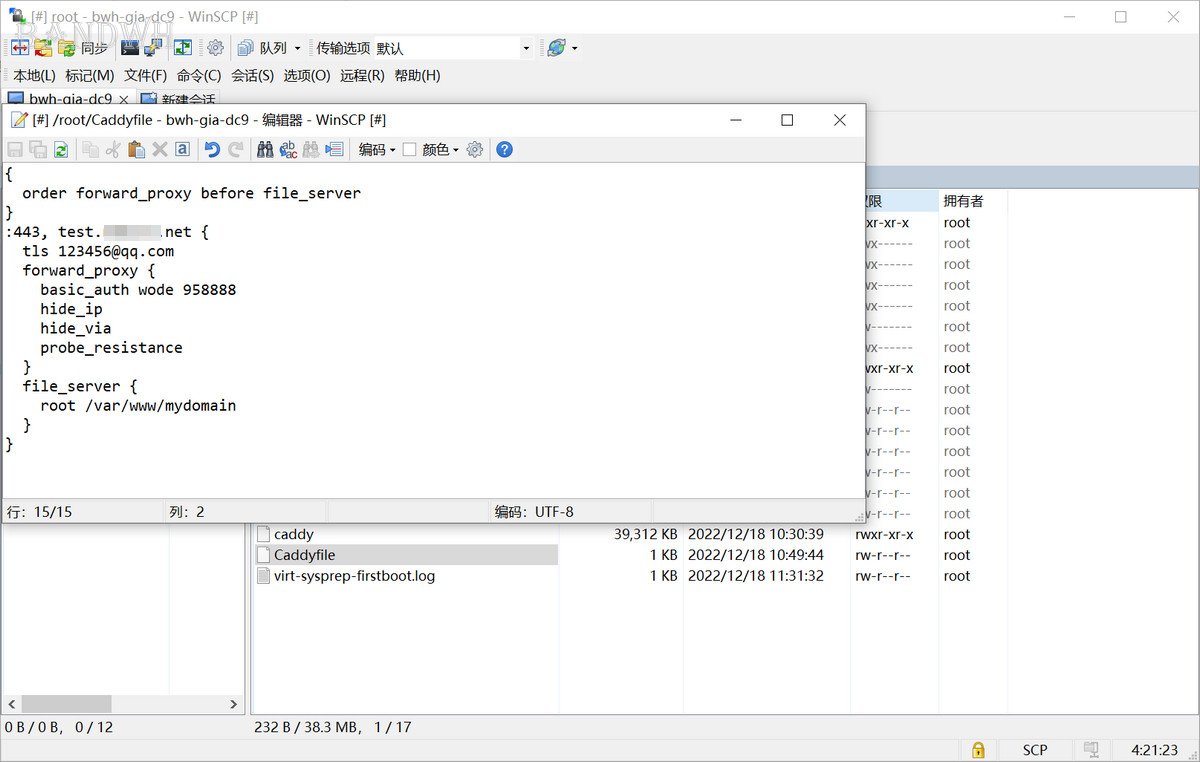This screenshot has width=1200, height=762.
Task: Click the go to line icon
Action: tap(334, 149)
